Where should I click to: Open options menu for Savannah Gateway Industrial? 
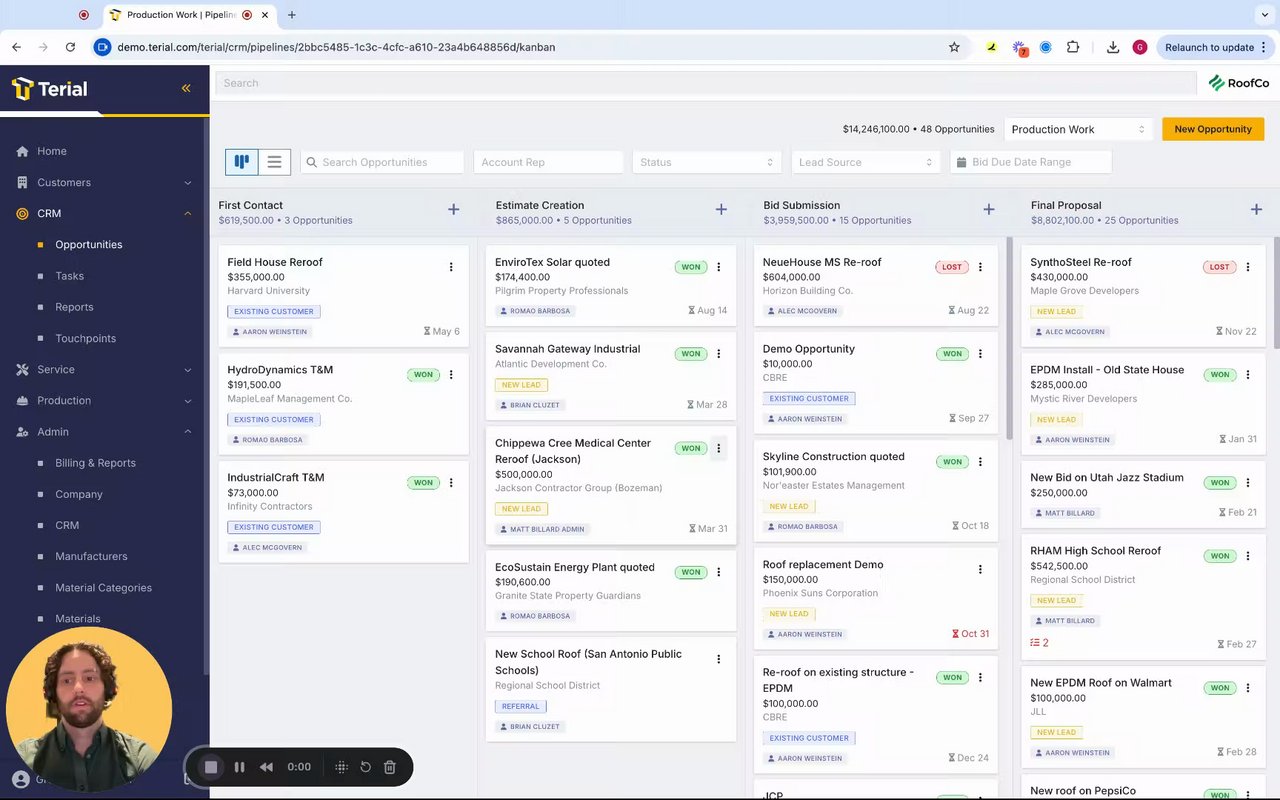719,354
